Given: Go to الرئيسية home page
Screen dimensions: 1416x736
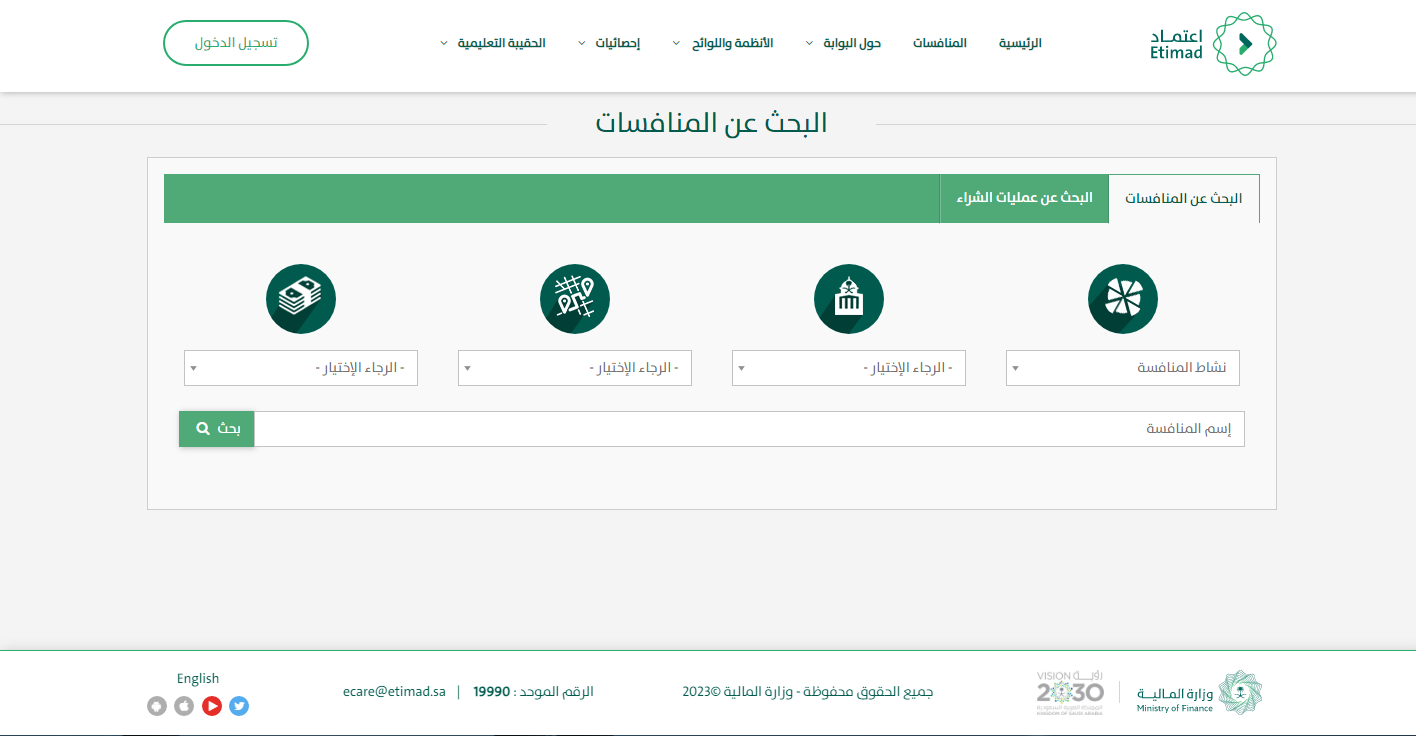Looking at the screenshot, I should tap(1020, 43).
